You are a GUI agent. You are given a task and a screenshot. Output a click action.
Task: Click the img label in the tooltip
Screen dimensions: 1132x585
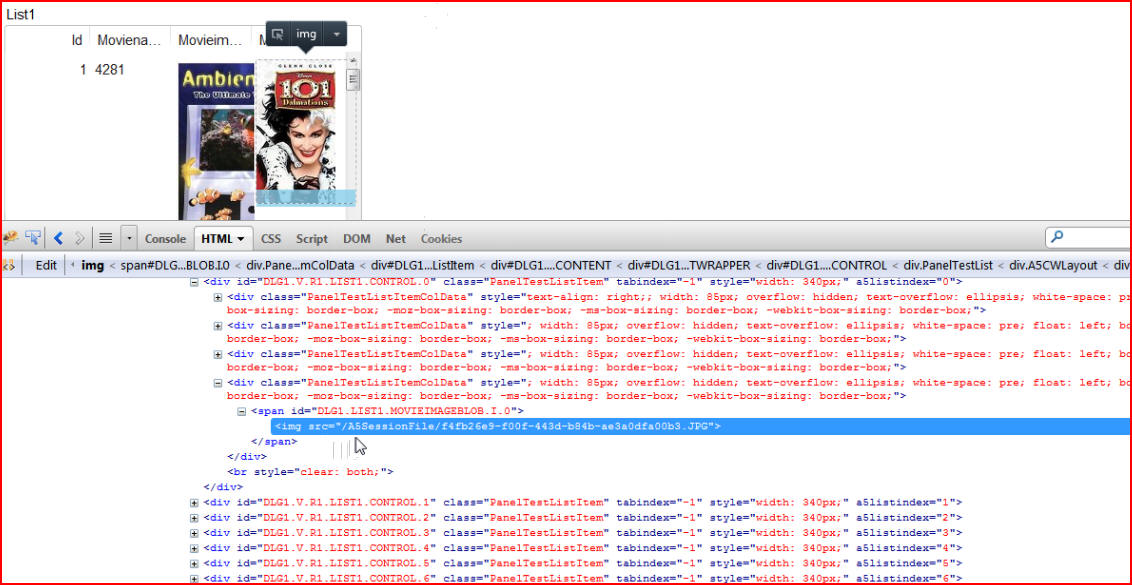tap(306, 34)
